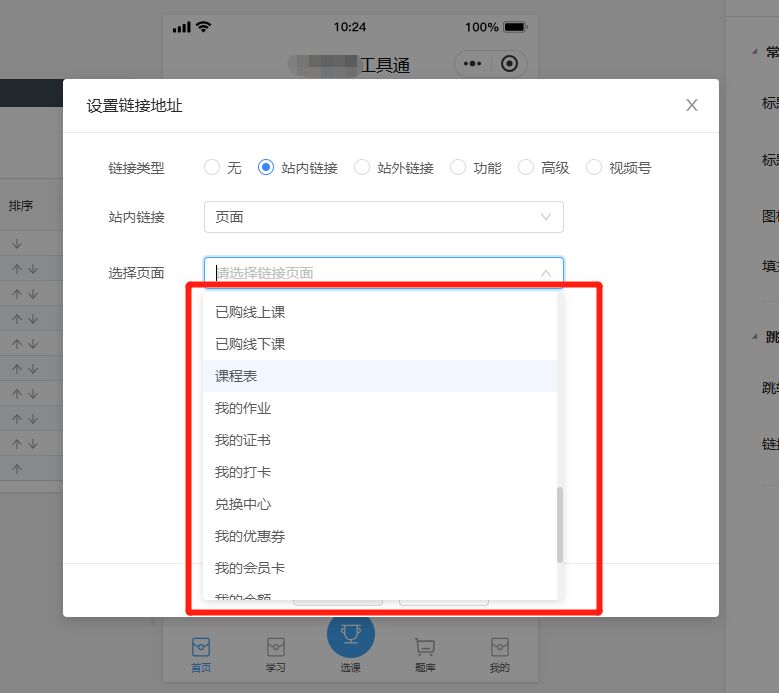Image resolution: width=779 pixels, height=693 pixels.
Task: Tap the 题库 cart icon in phone preview
Action: coord(425,647)
